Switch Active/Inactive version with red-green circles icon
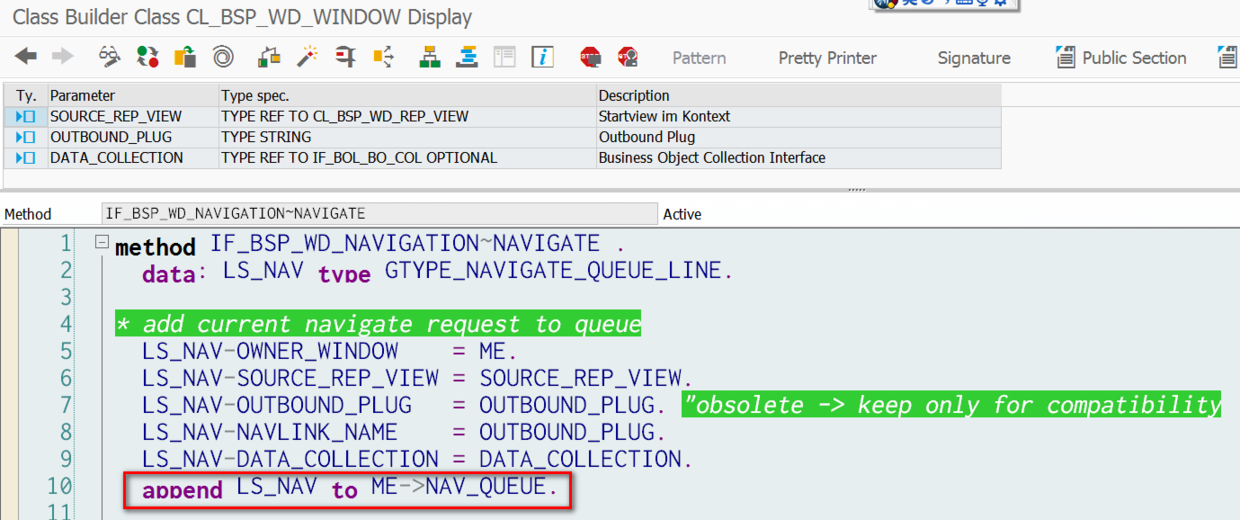This screenshot has width=1240, height=520. 147,57
